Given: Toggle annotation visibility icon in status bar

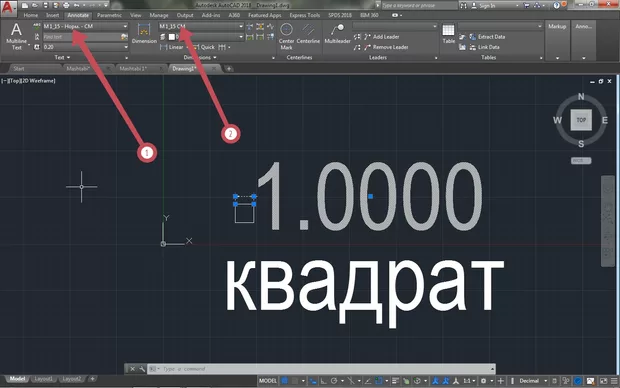Looking at the screenshot, I should click(435, 381).
